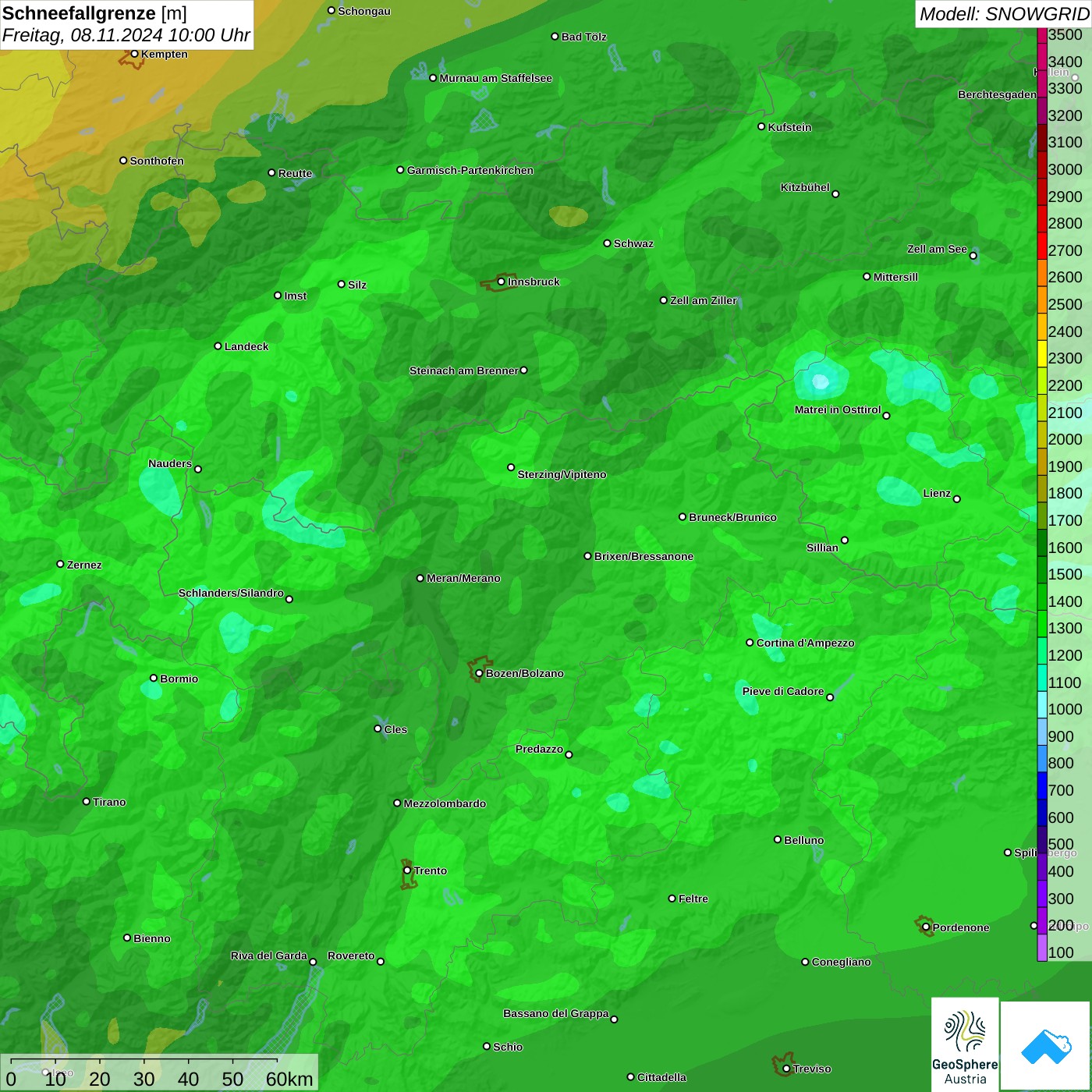Click the Reutte location dot
Screen dimensions: 1092x1092
(271, 172)
